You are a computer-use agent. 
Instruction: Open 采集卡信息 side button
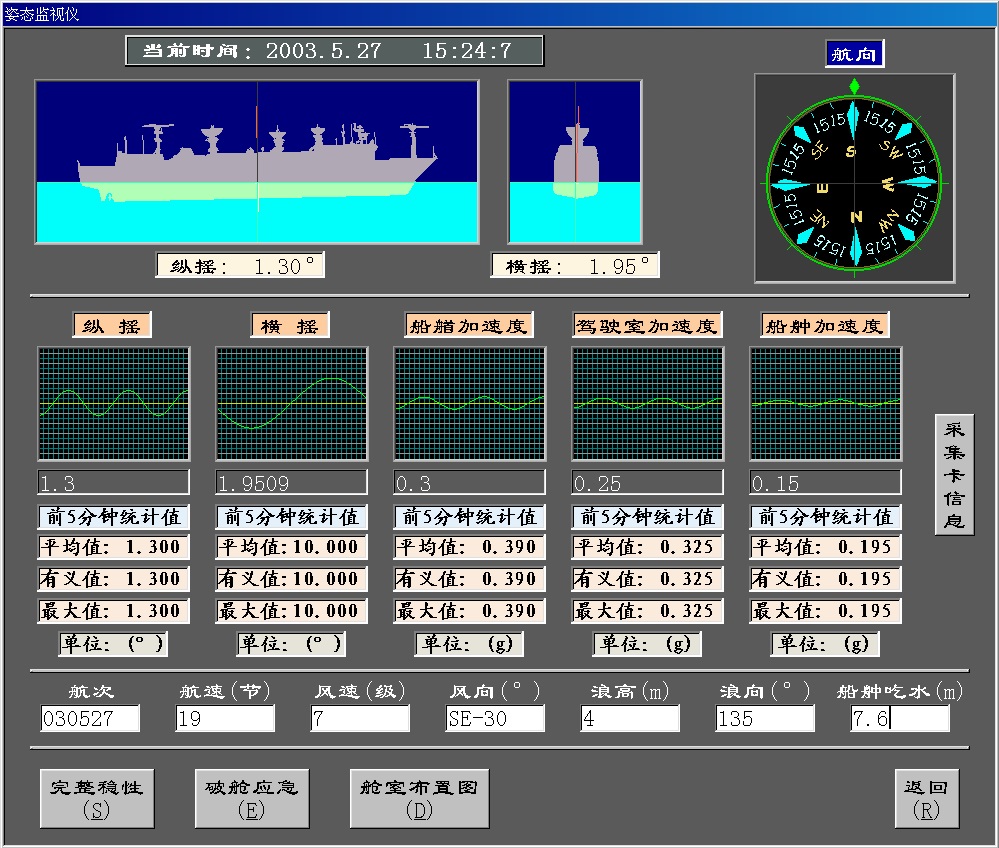[x=954, y=474]
